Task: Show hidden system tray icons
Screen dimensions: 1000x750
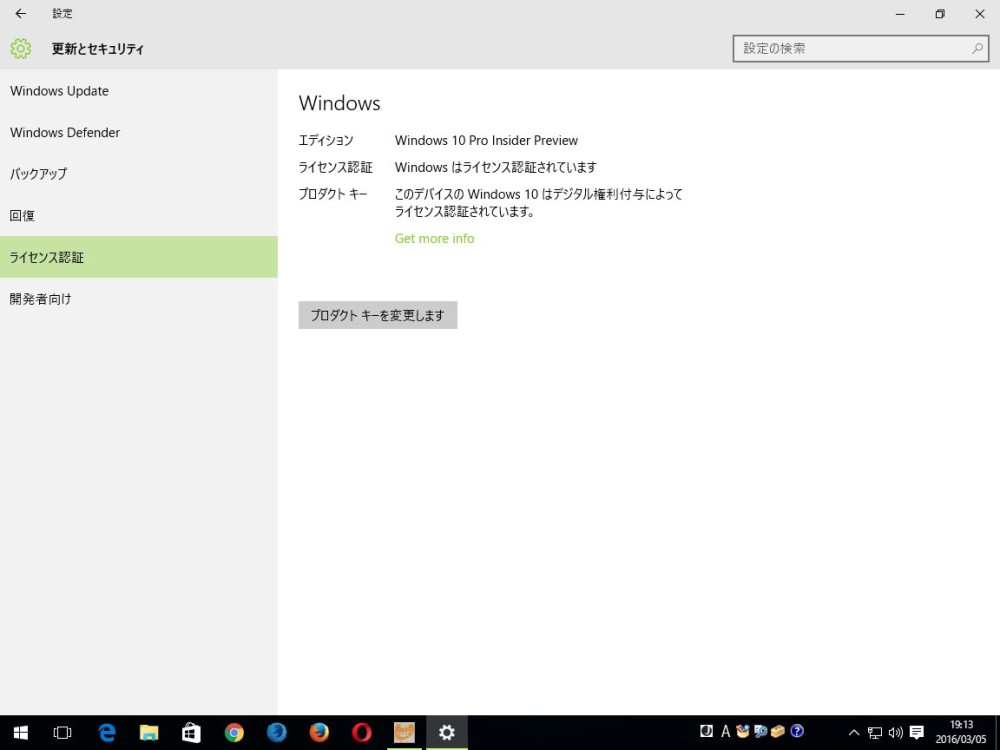Action: coord(853,732)
